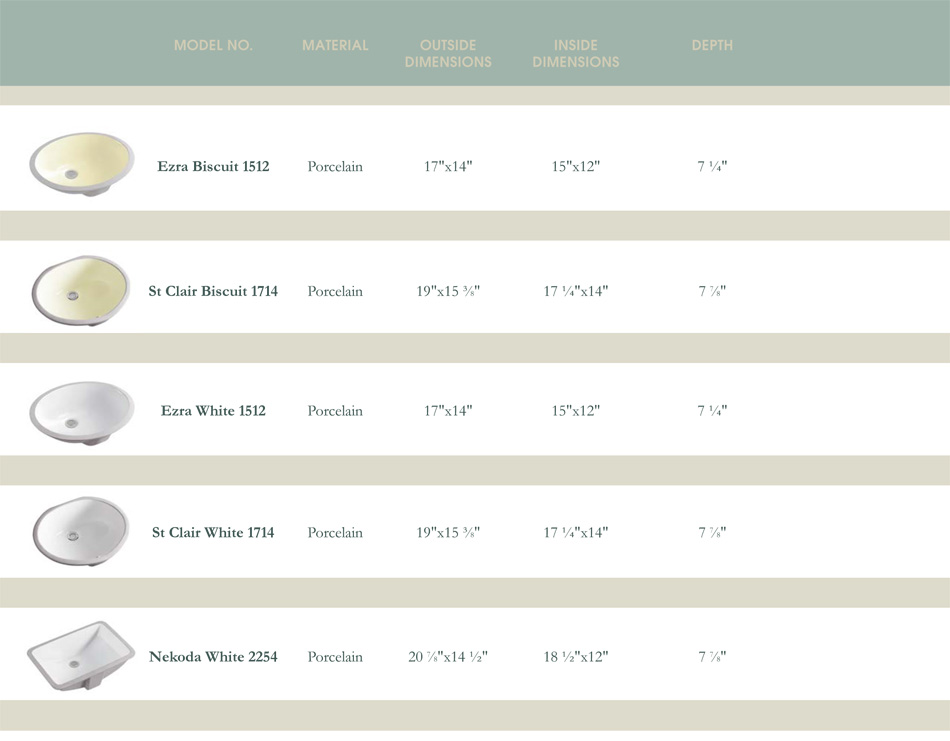Click the INSIDE DIMENSIONS column header
The width and height of the screenshot is (950, 741).
click(576, 53)
